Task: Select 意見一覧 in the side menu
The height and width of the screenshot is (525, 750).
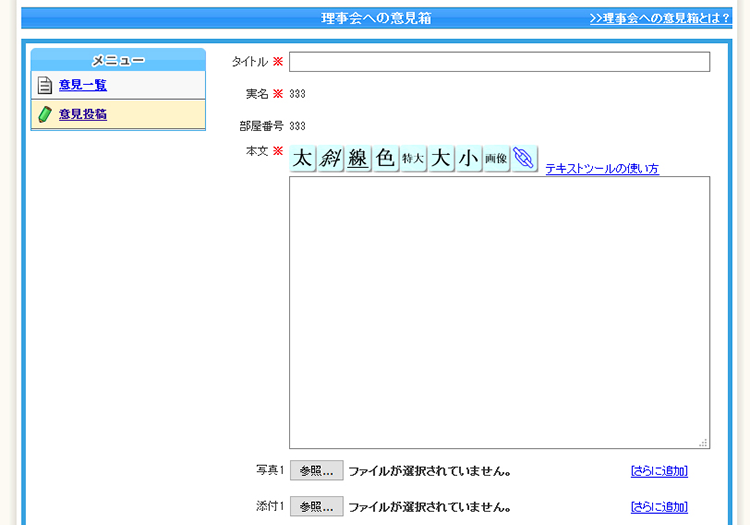Action: click(82, 85)
